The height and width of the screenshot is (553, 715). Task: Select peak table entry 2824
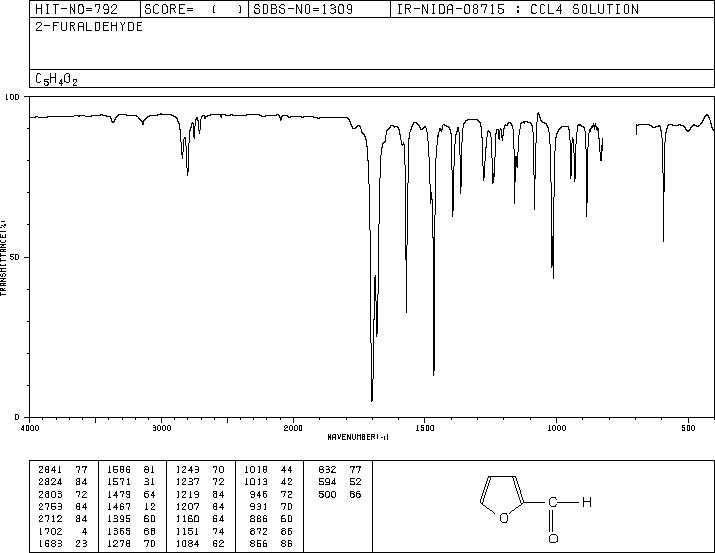coord(51,482)
